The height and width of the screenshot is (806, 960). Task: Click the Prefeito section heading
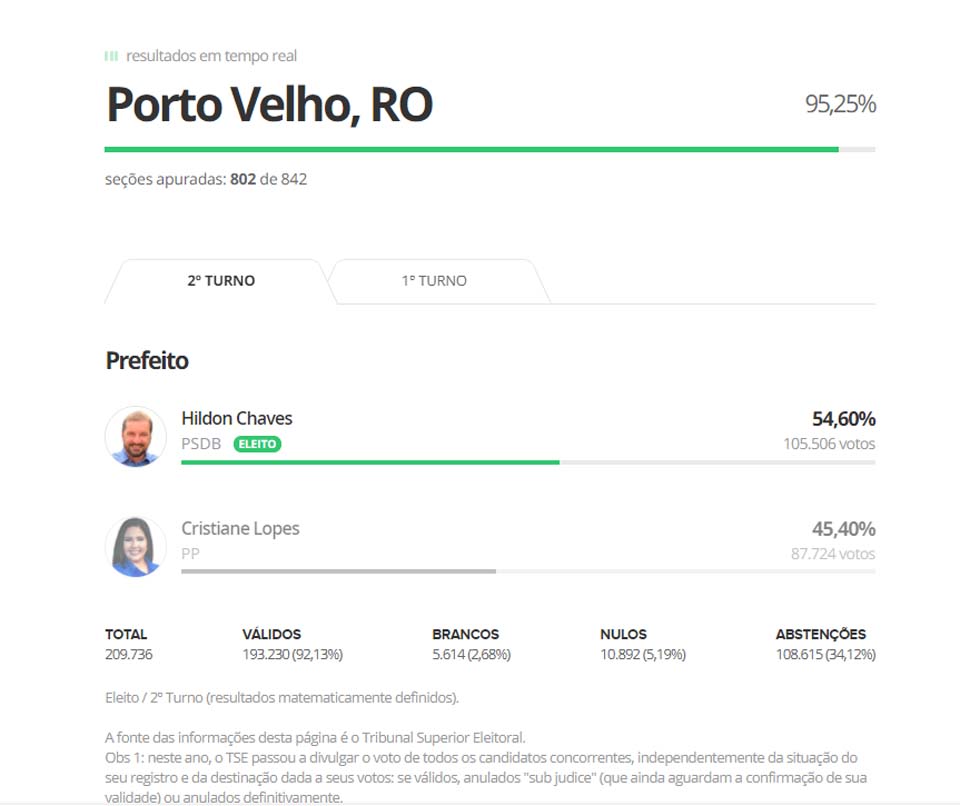click(147, 361)
